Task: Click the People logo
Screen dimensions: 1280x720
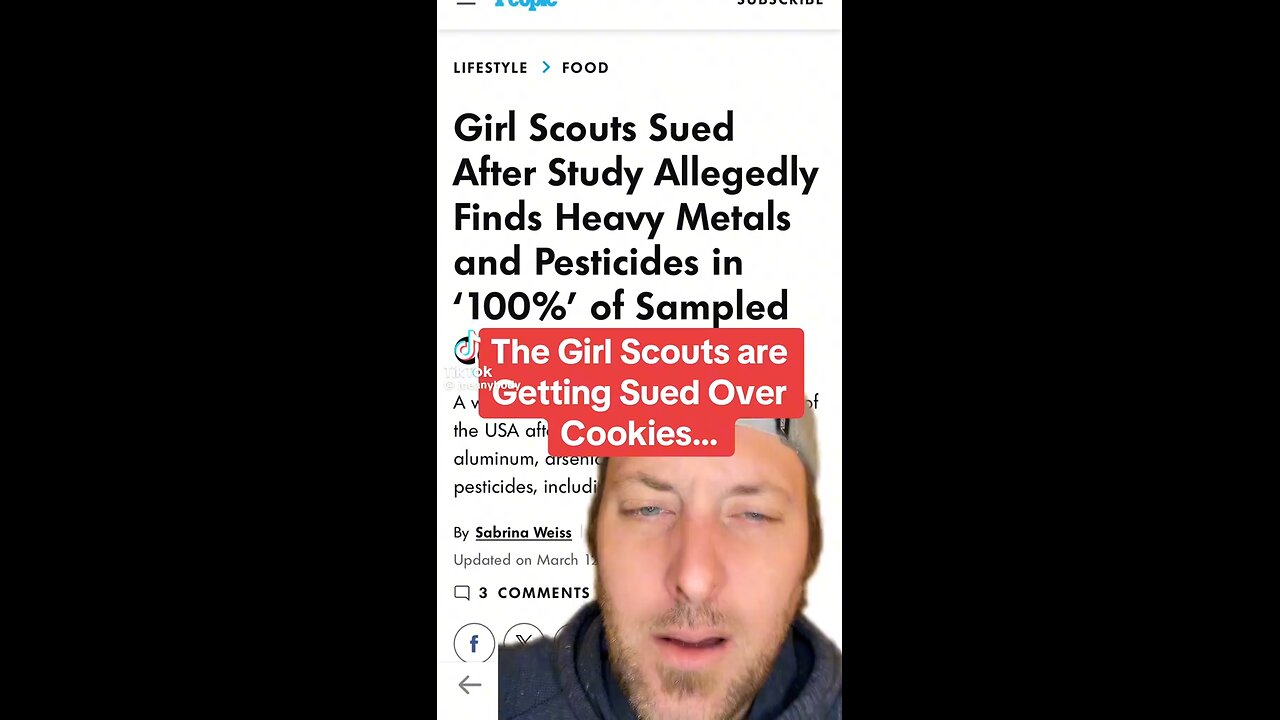Action: click(x=525, y=4)
